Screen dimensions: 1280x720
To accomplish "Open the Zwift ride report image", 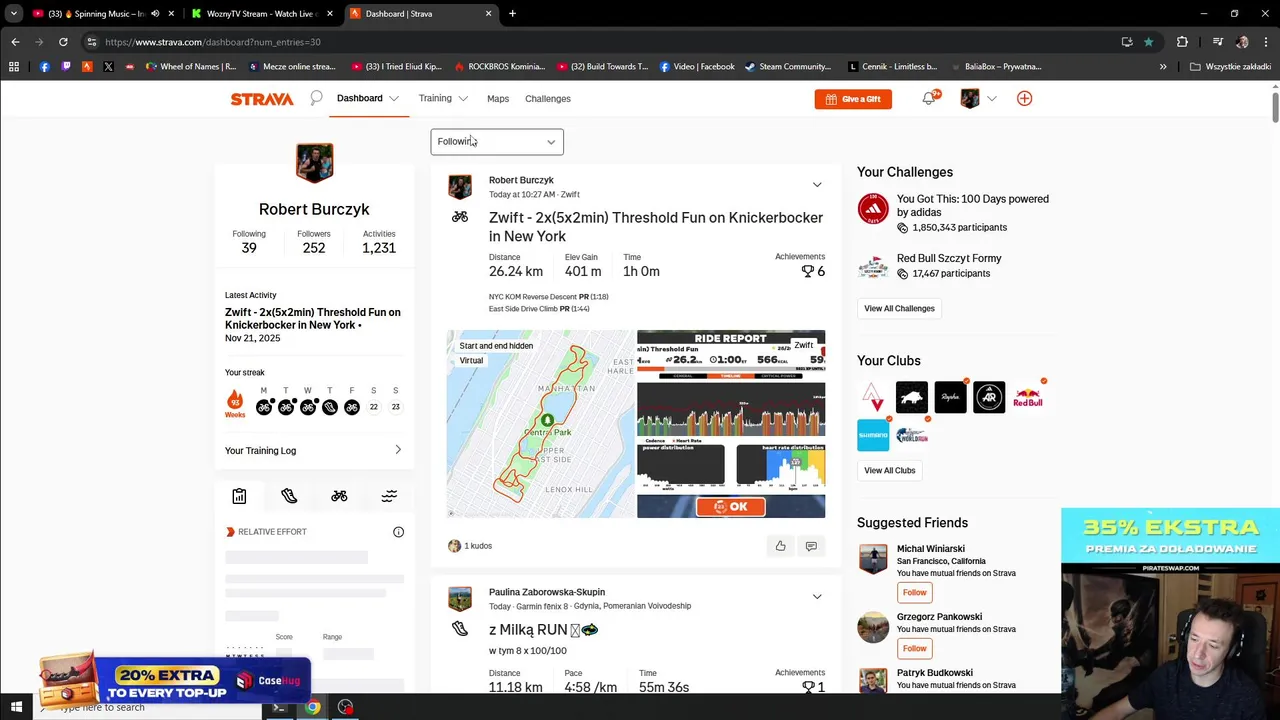I will (x=731, y=424).
